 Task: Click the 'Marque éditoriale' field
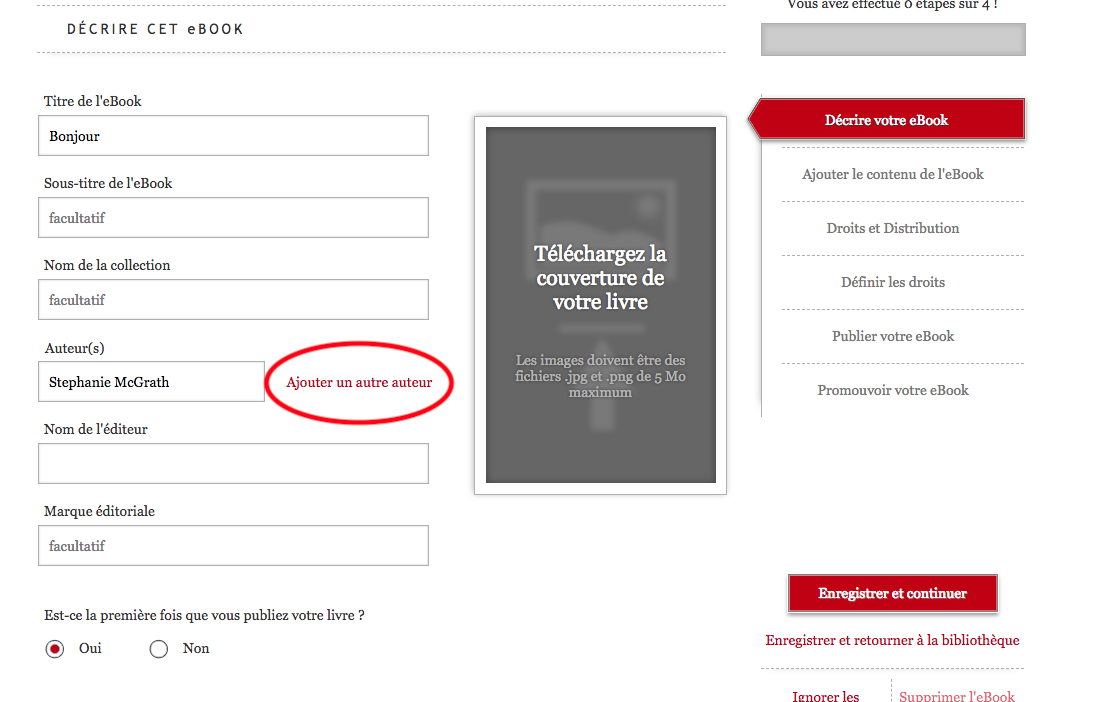tap(233, 545)
